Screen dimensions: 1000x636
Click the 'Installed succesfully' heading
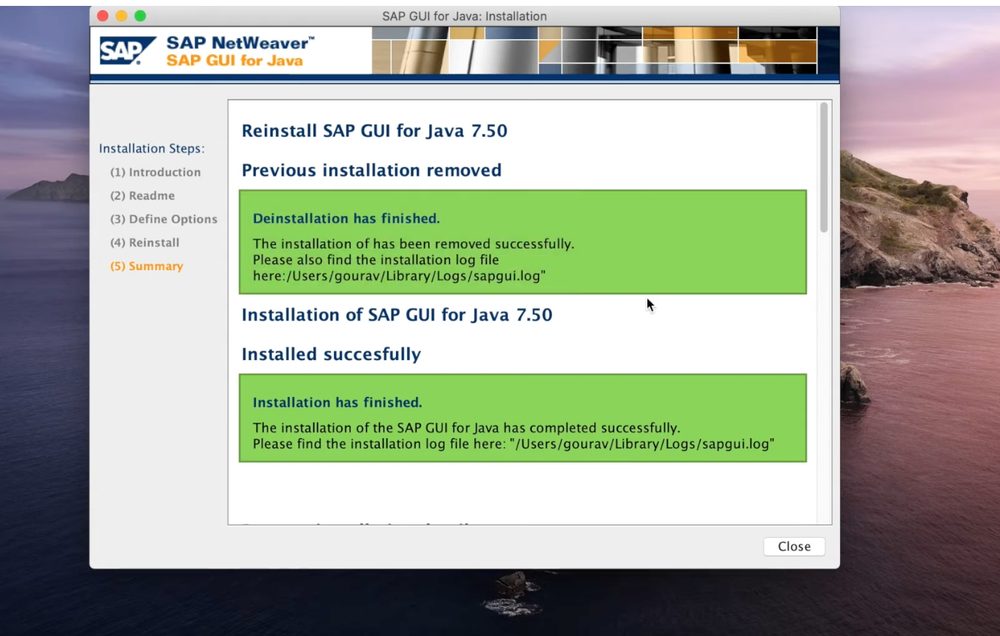(331, 354)
